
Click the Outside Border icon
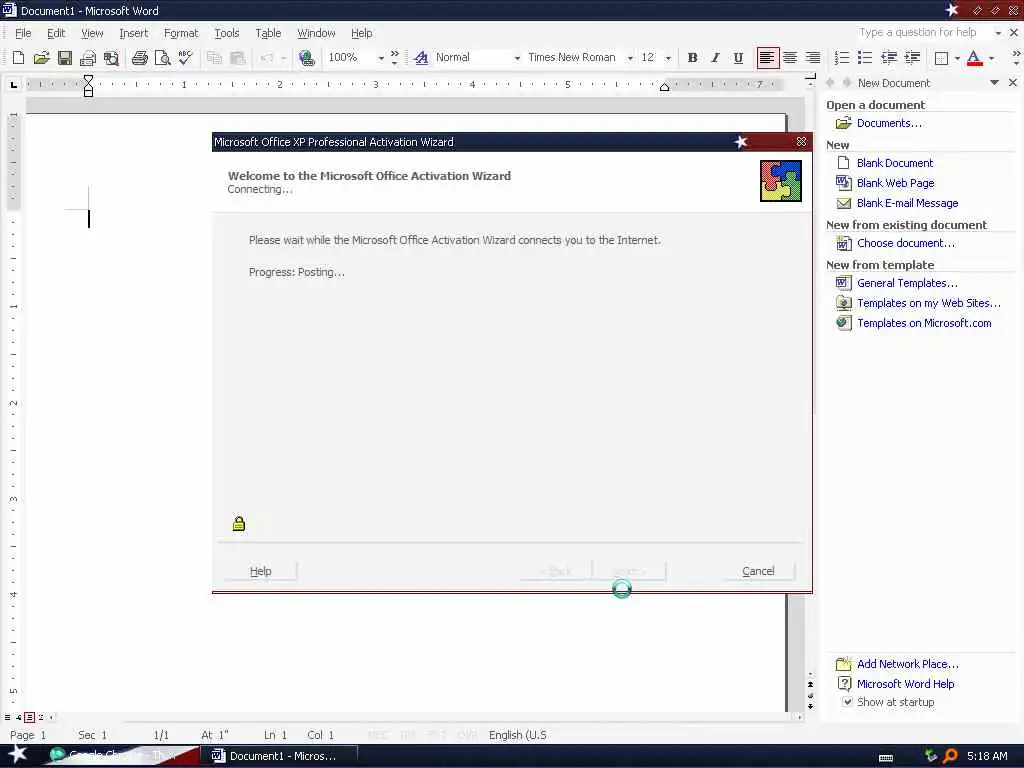(x=941, y=58)
